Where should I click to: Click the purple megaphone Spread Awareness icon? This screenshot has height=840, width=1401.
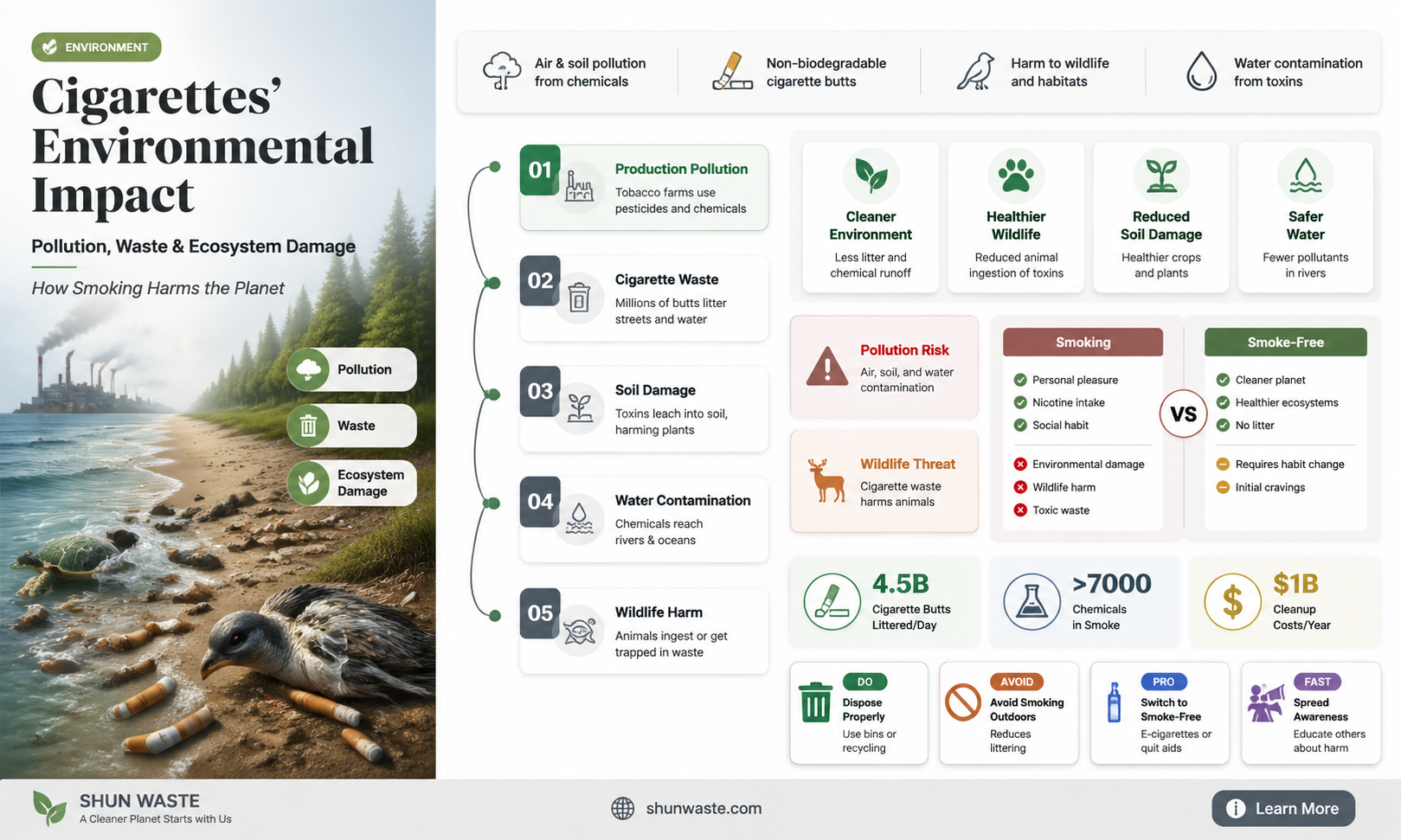[x=1265, y=702]
